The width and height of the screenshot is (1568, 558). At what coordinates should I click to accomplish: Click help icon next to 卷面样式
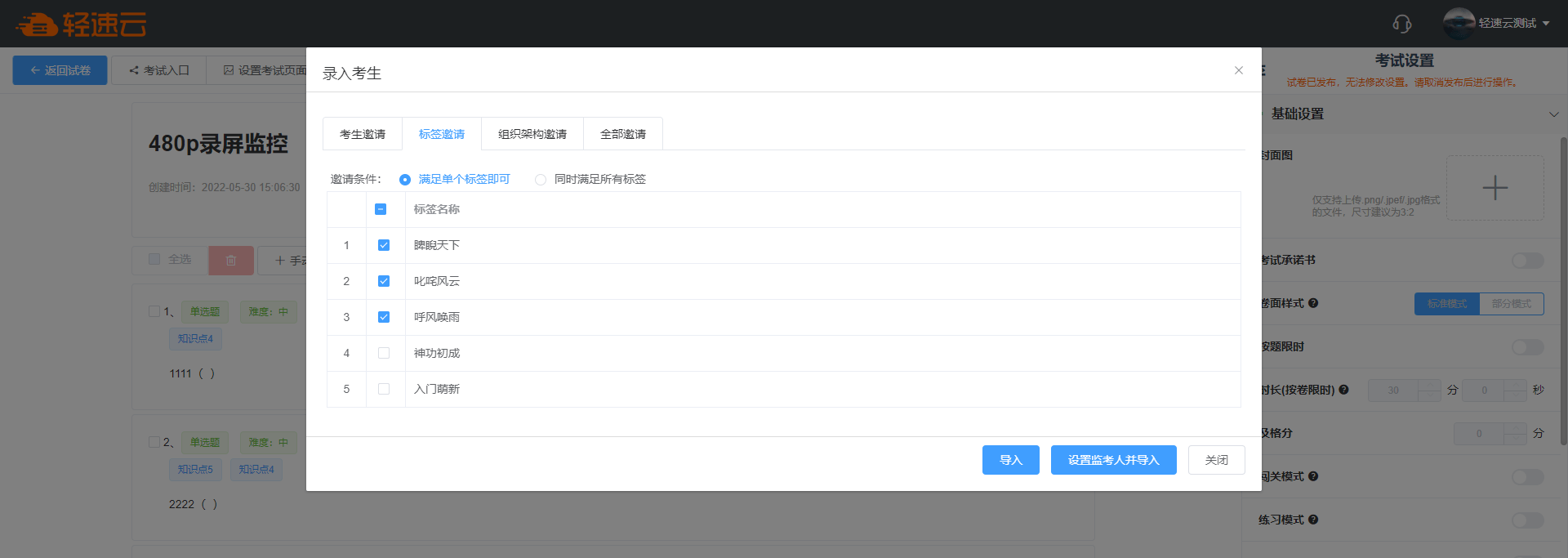(1313, 303)
